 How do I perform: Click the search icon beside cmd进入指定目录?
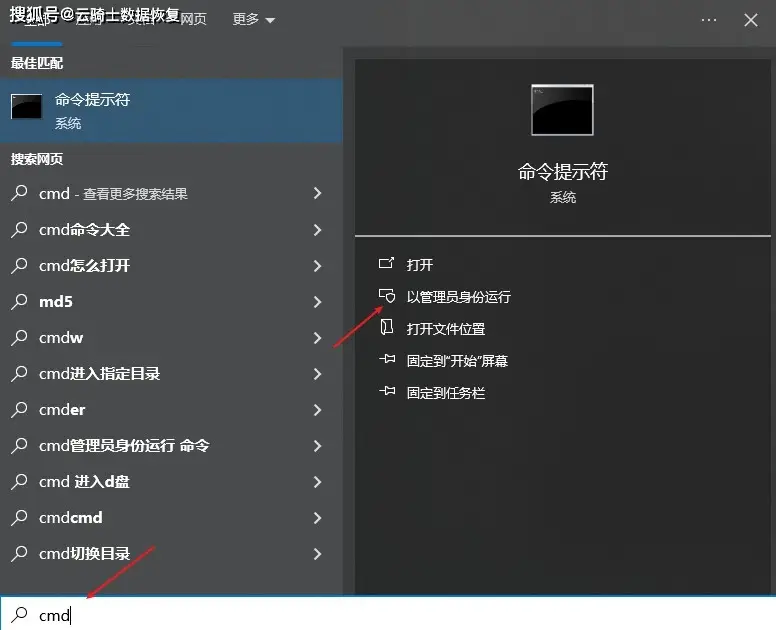(19, 373)
